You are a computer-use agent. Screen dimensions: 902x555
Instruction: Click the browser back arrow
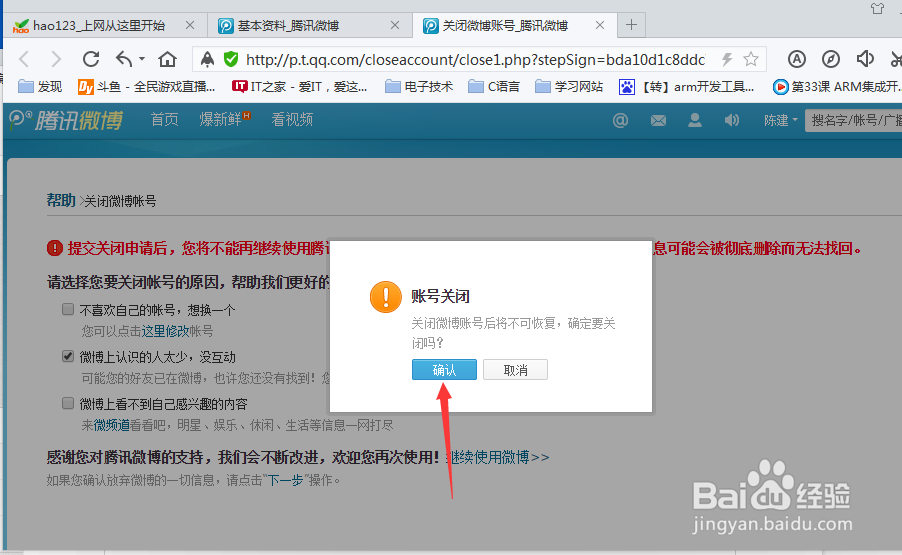coord(24,59)
